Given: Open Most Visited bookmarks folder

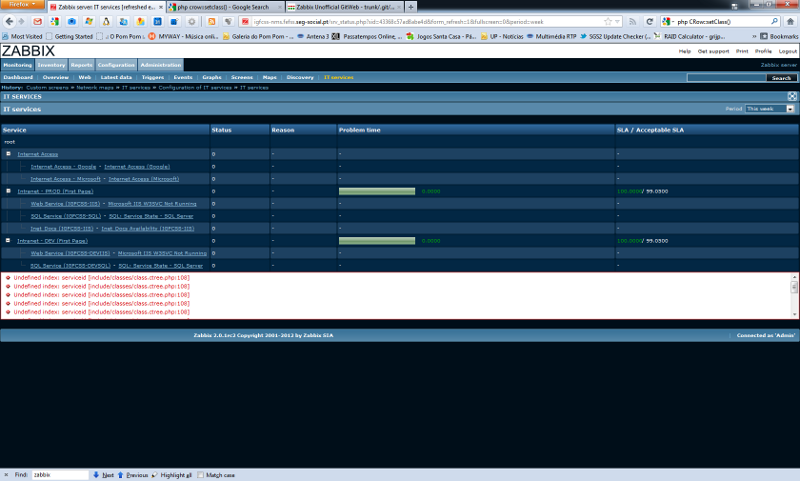Looking at the screenshot, I should coord(22,36).
